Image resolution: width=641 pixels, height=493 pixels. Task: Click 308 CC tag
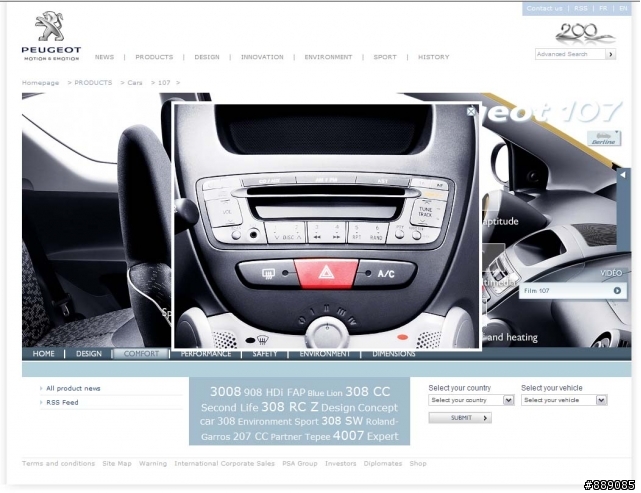(368, 392)
